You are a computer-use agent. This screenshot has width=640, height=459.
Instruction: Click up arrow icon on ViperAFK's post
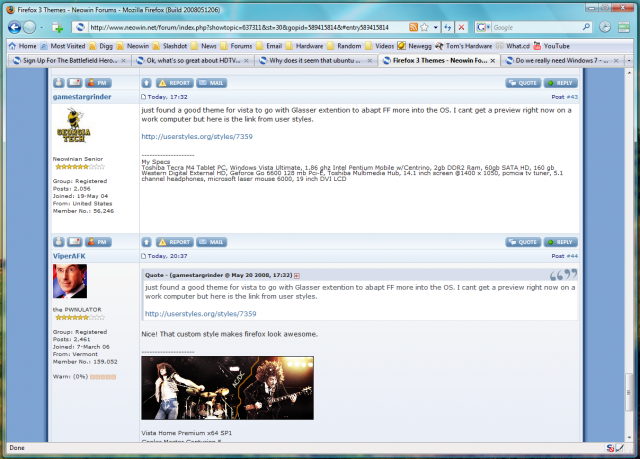point(146,242)
